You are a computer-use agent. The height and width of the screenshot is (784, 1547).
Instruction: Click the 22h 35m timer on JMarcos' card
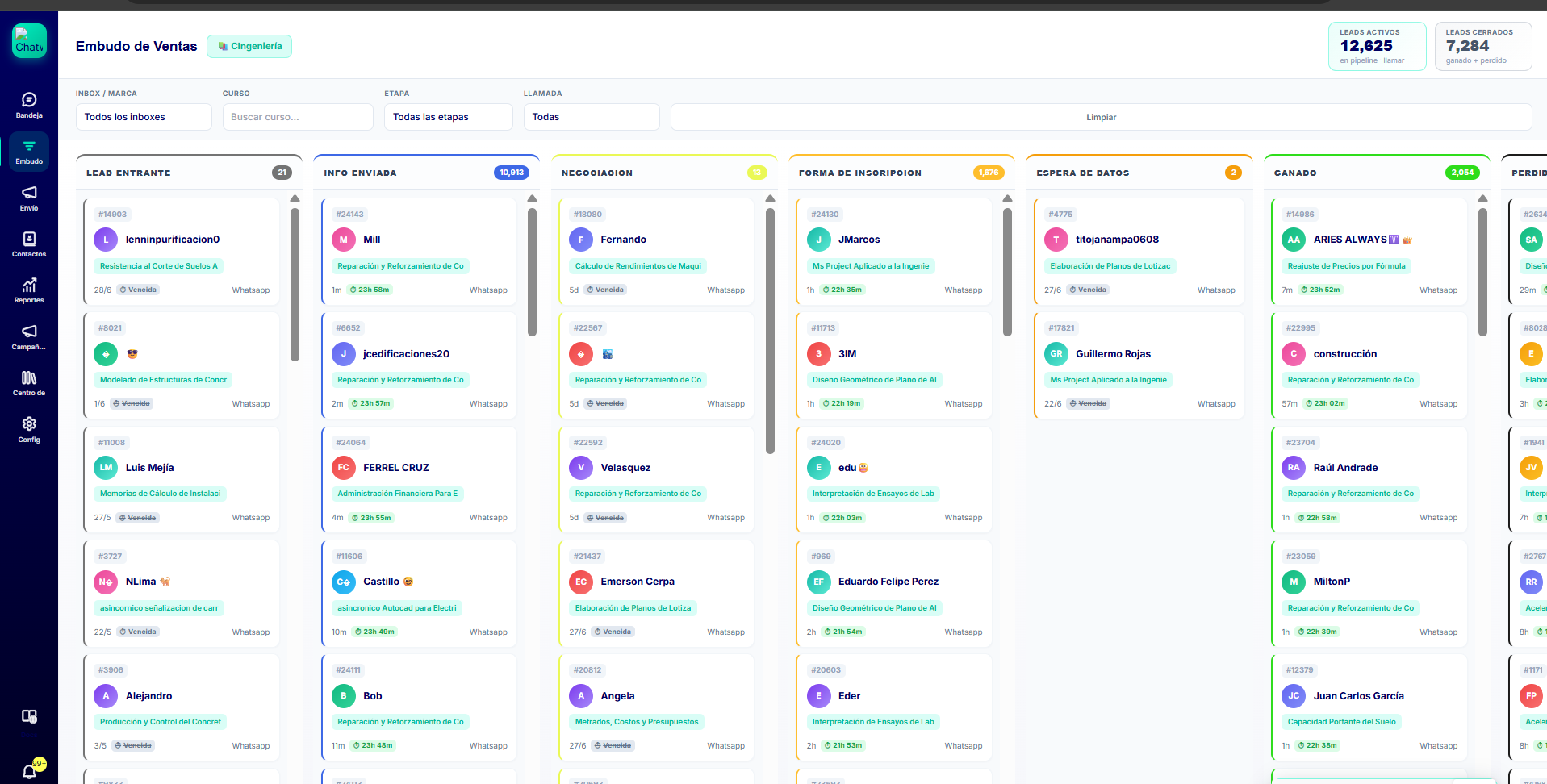coord(843,290)
